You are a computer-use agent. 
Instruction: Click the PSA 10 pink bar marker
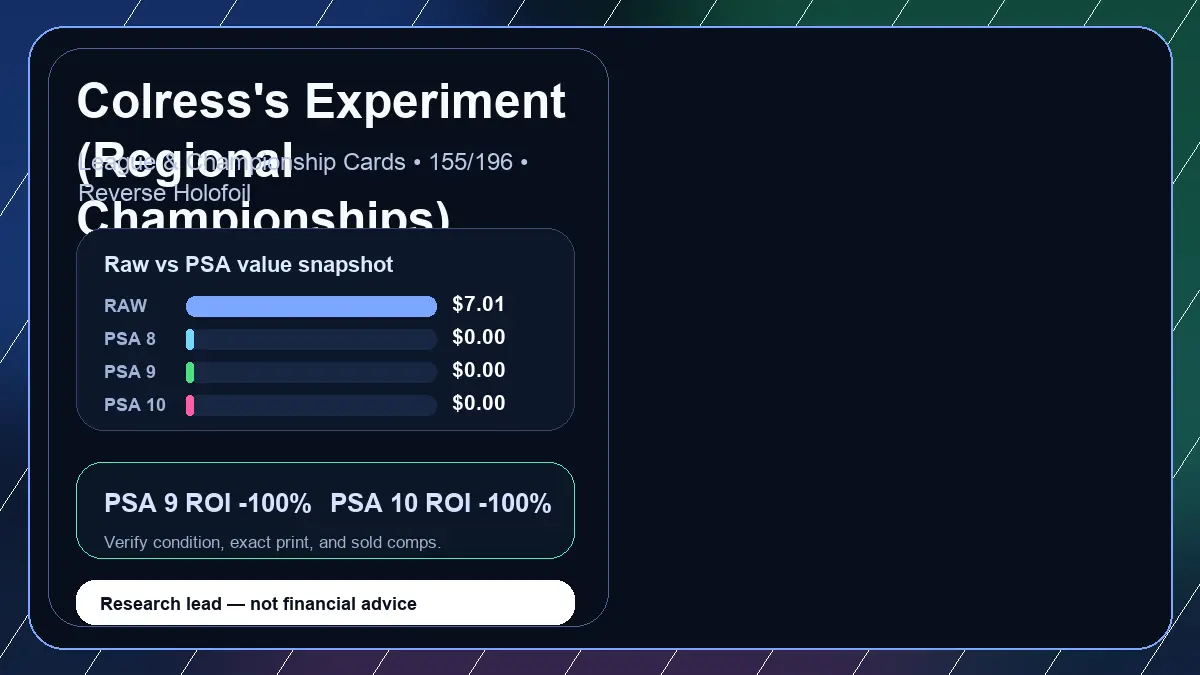point(190,405)
